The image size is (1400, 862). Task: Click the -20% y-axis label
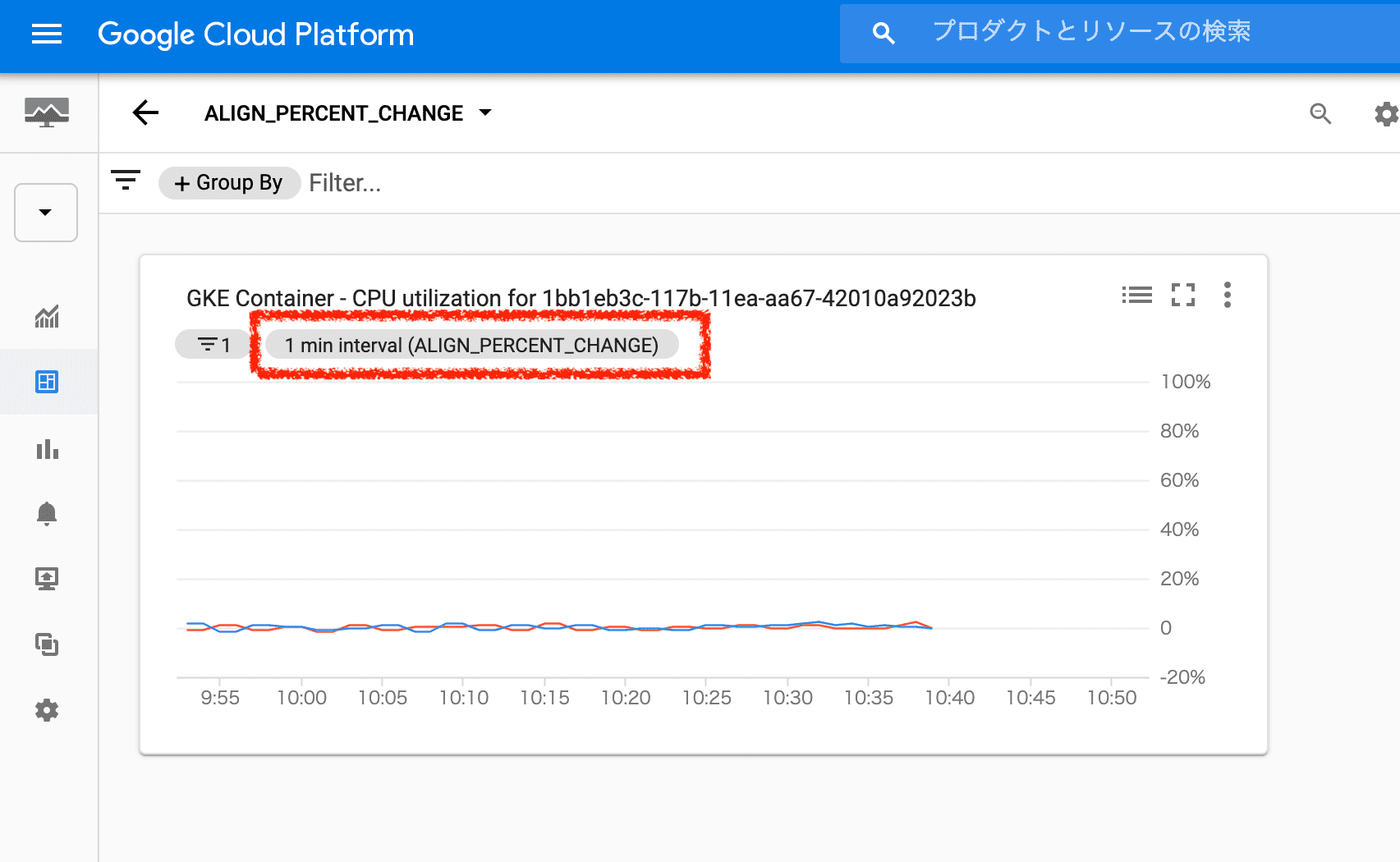pos(1182,677)
